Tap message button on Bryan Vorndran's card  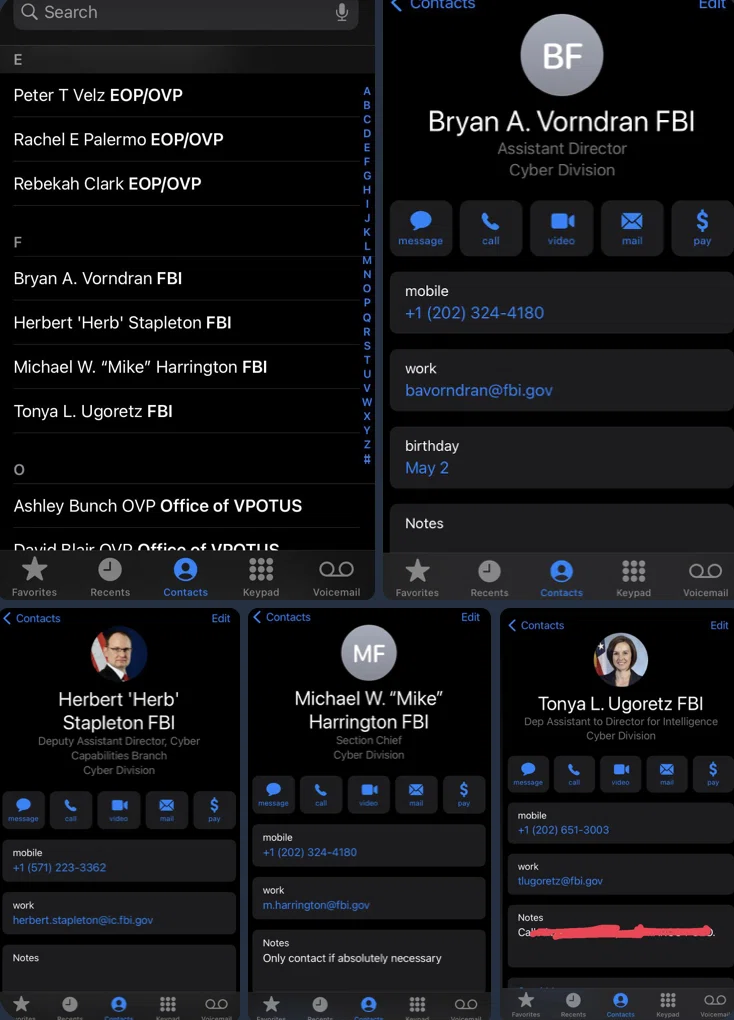click(x=420, y=228)
